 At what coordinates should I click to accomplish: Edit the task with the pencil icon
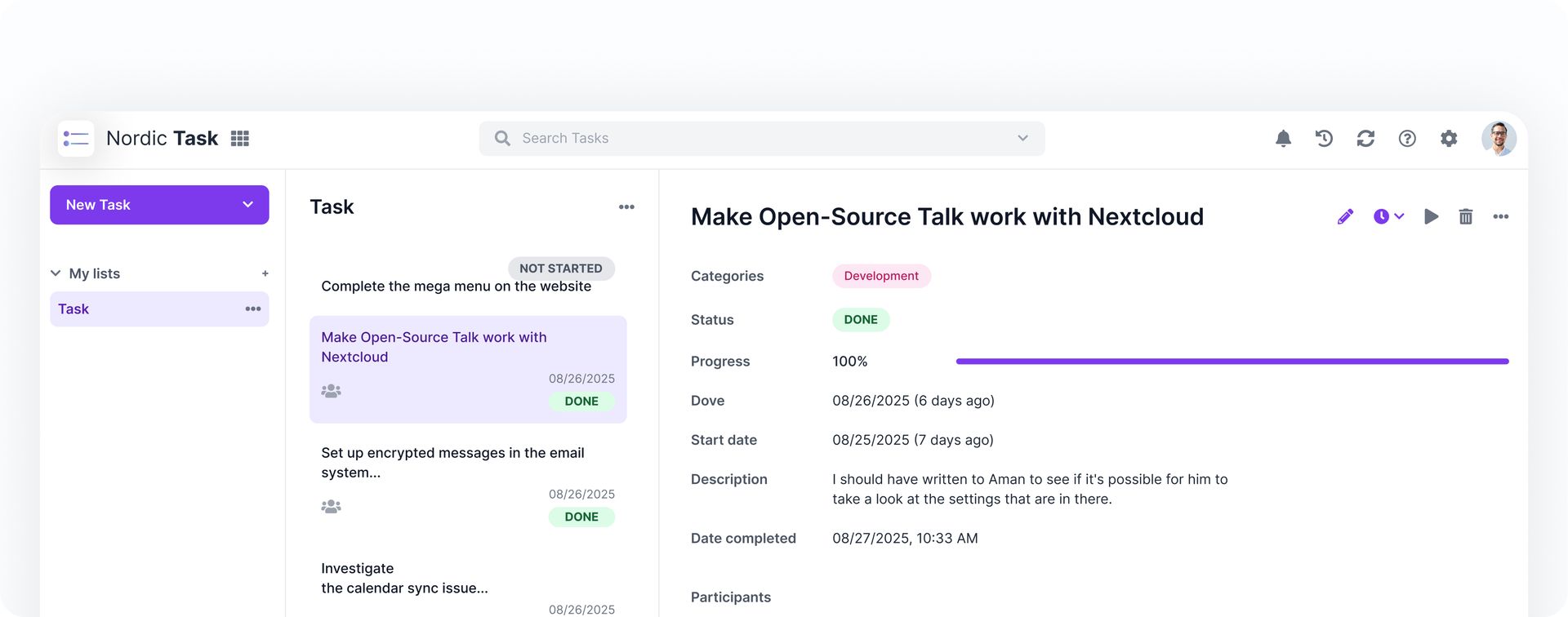(x=1345, y=216)
